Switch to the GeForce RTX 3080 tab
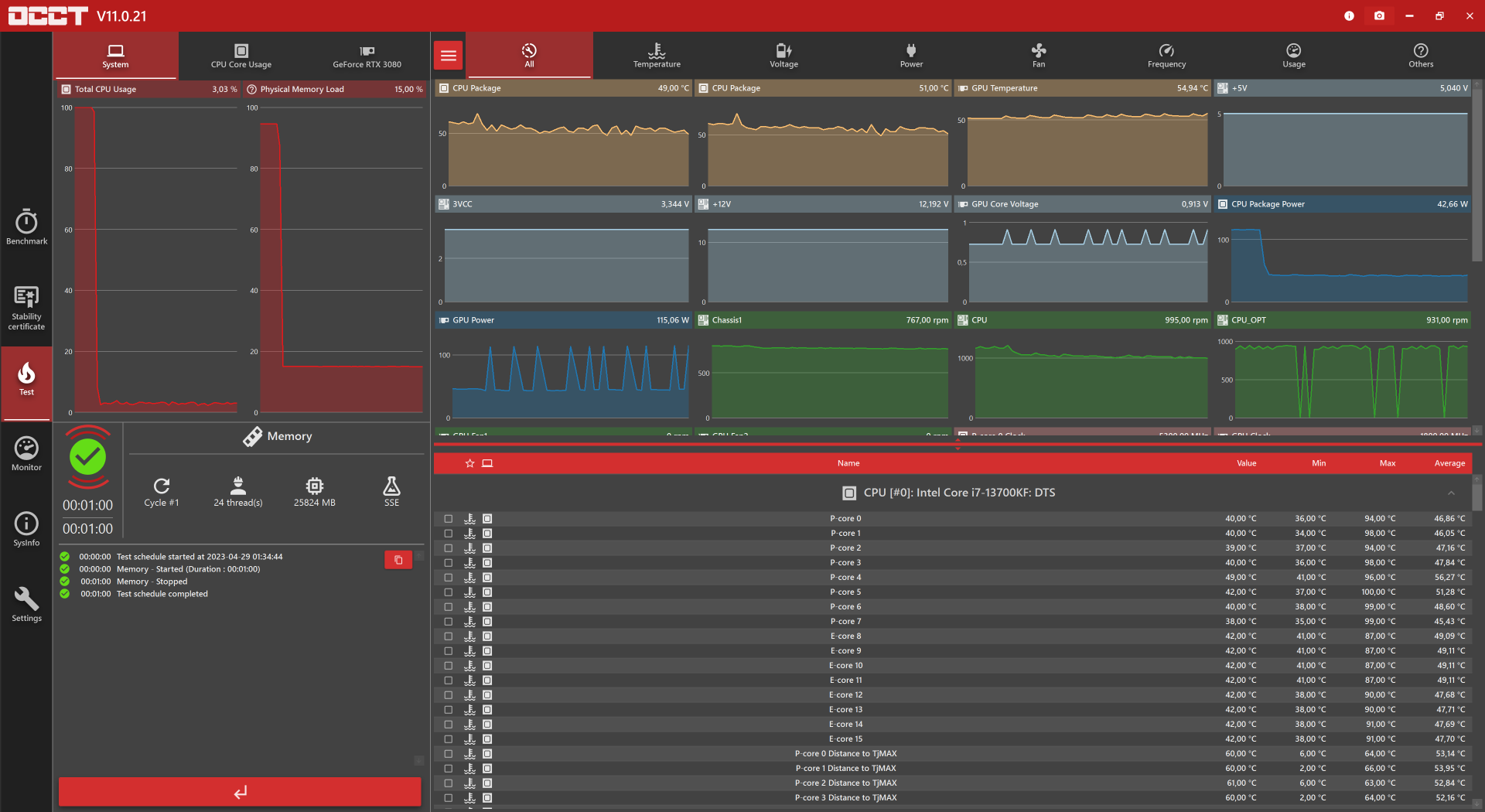The width and height of the screenshot is (1485, 812). point(367,56)
